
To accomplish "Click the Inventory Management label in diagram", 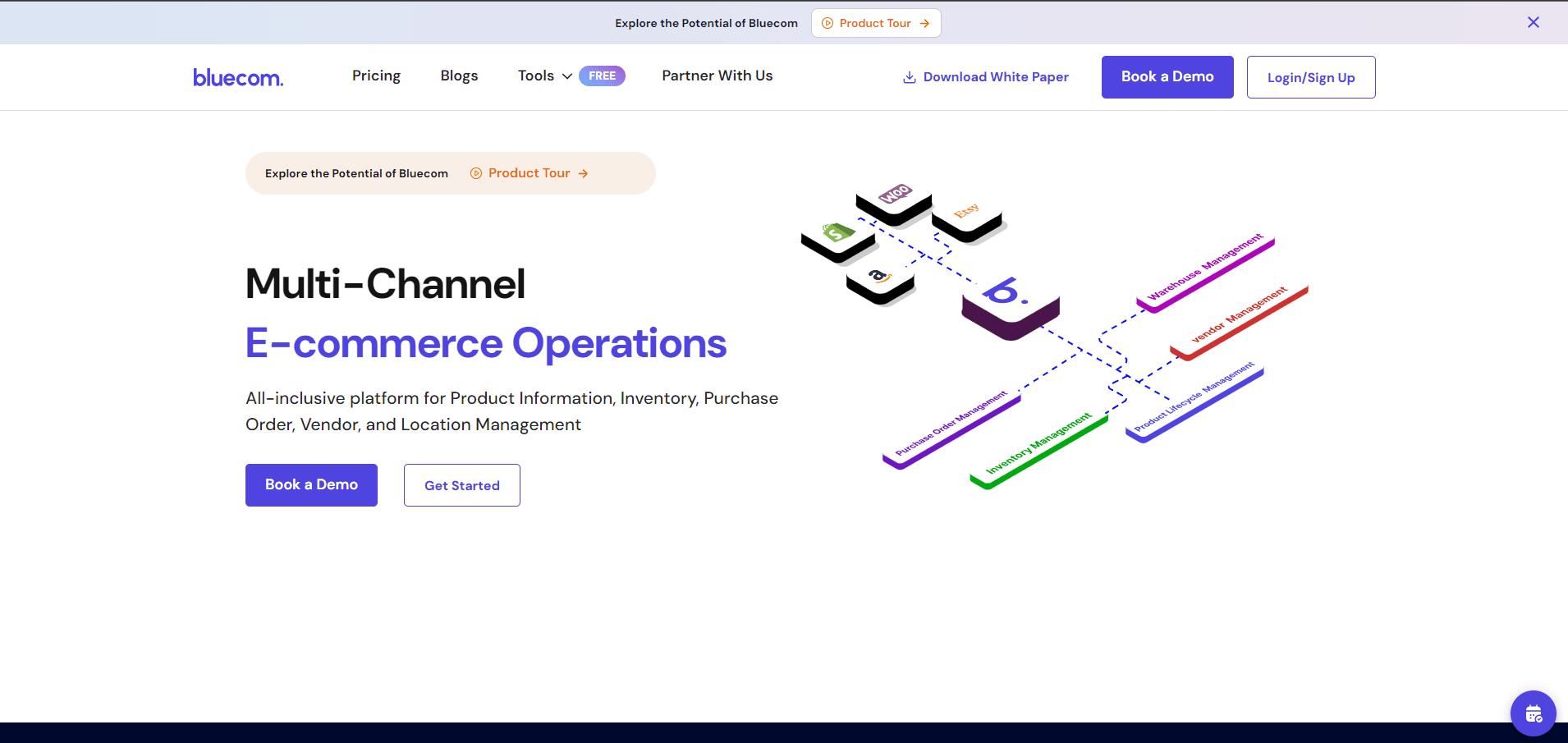I will pos(1038,449).
